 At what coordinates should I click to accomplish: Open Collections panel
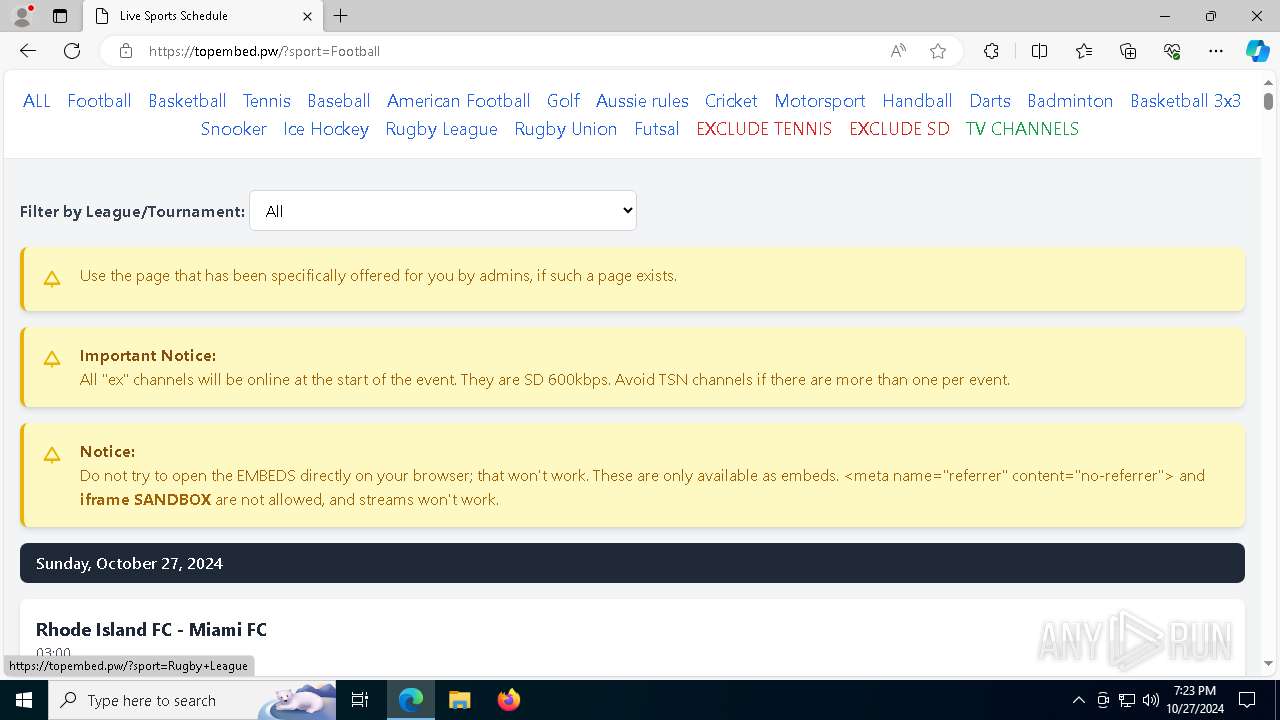[1128, 51]
